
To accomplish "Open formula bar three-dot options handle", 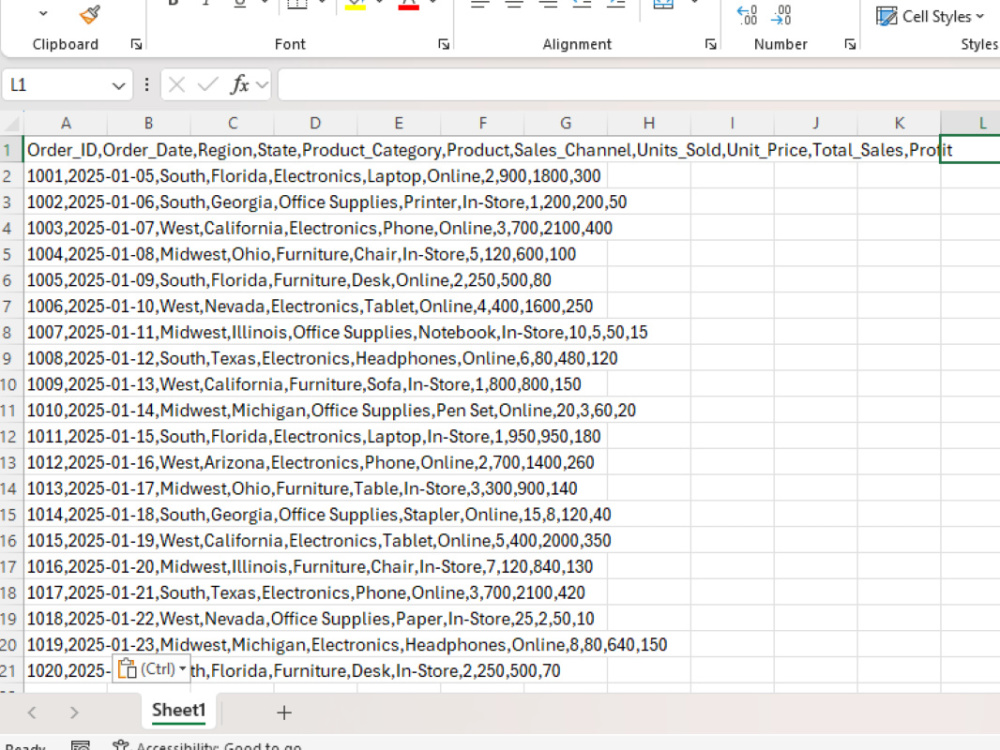I will click(147, 84).
